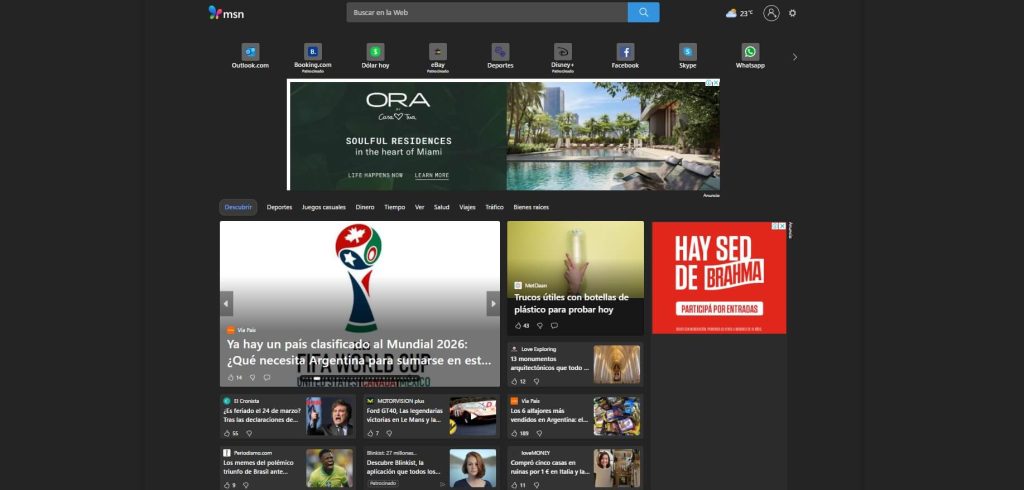Switch to the Deportes tab
Image resolution: width=1024 pixels, height=490 pixels.
[280, 207]
